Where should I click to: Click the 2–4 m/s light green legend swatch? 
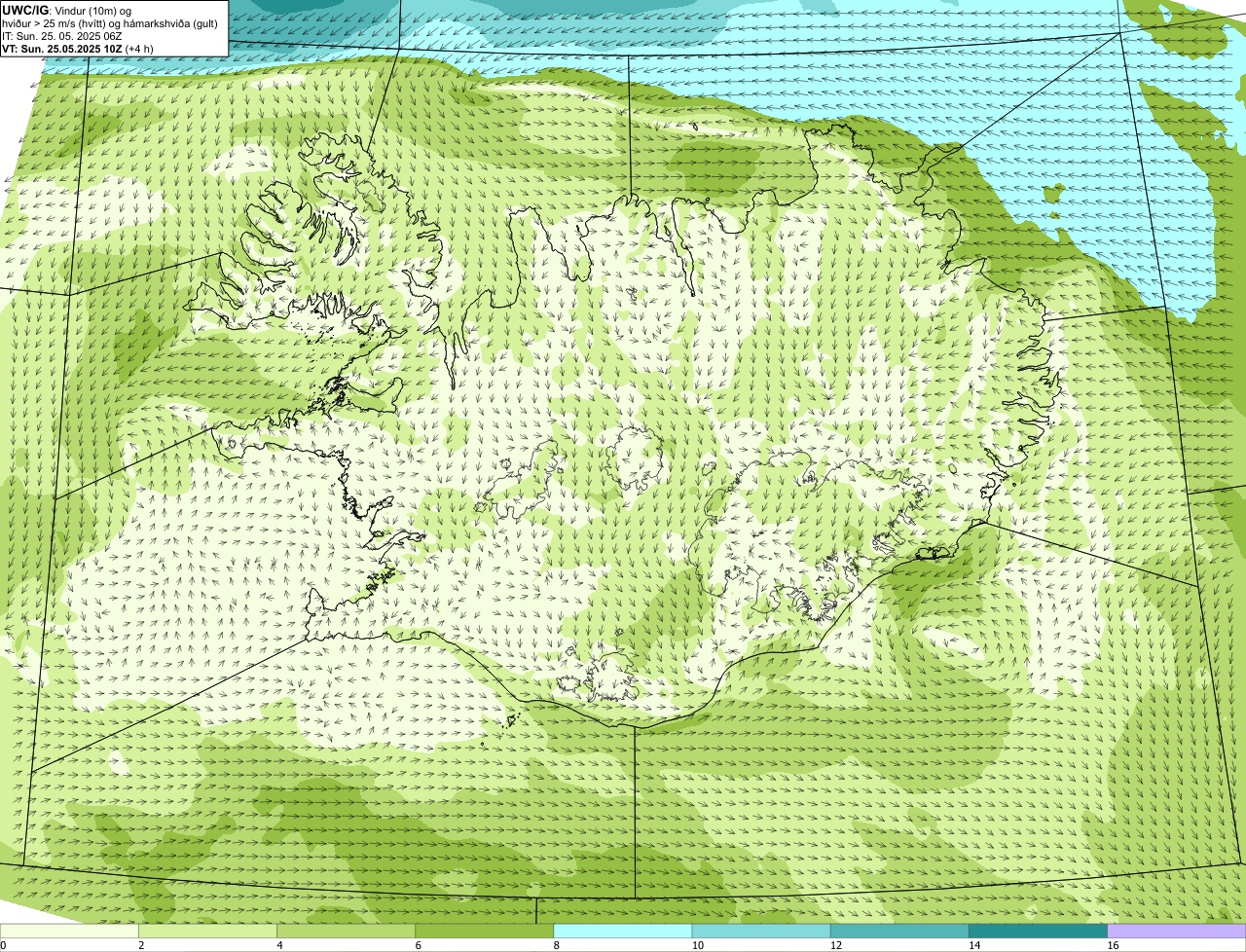[207, 932]
